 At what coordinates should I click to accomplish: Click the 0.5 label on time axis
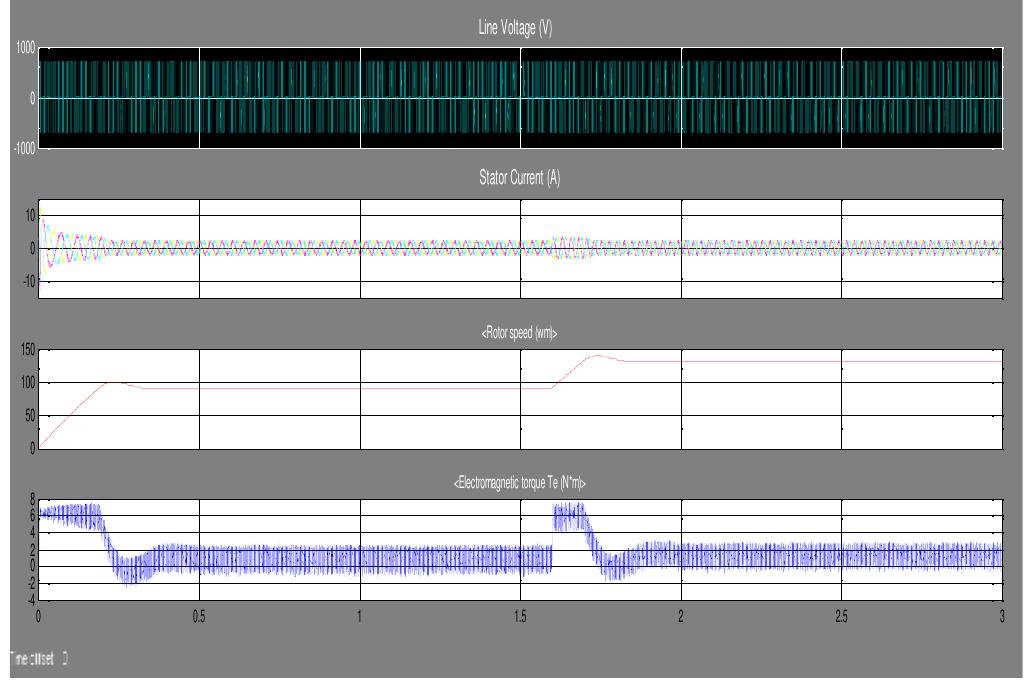pyautogui.click(x=199, y=616)
